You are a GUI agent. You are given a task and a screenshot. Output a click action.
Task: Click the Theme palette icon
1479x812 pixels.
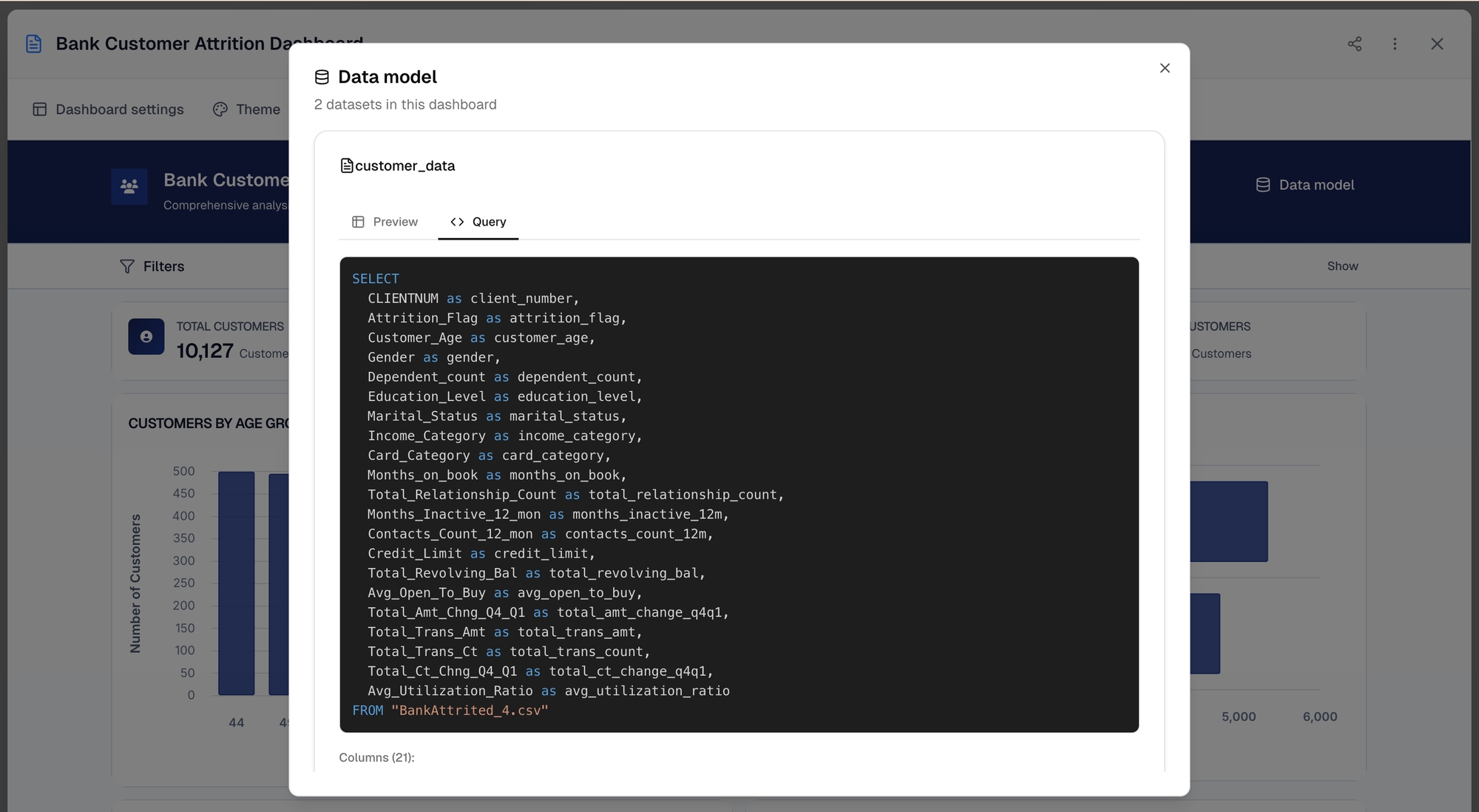(x=220, y=109)
